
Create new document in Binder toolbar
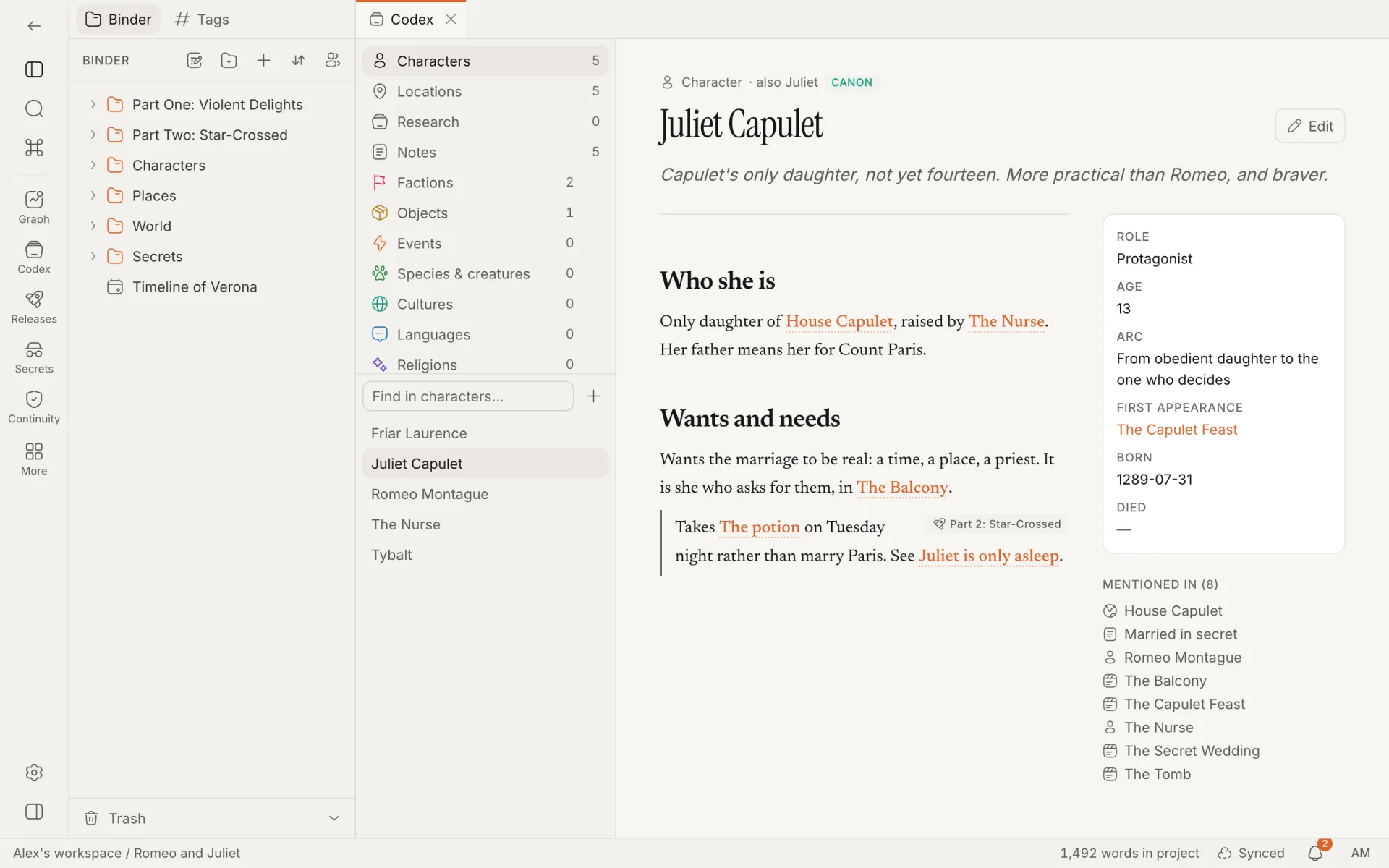tap(194, 61)
